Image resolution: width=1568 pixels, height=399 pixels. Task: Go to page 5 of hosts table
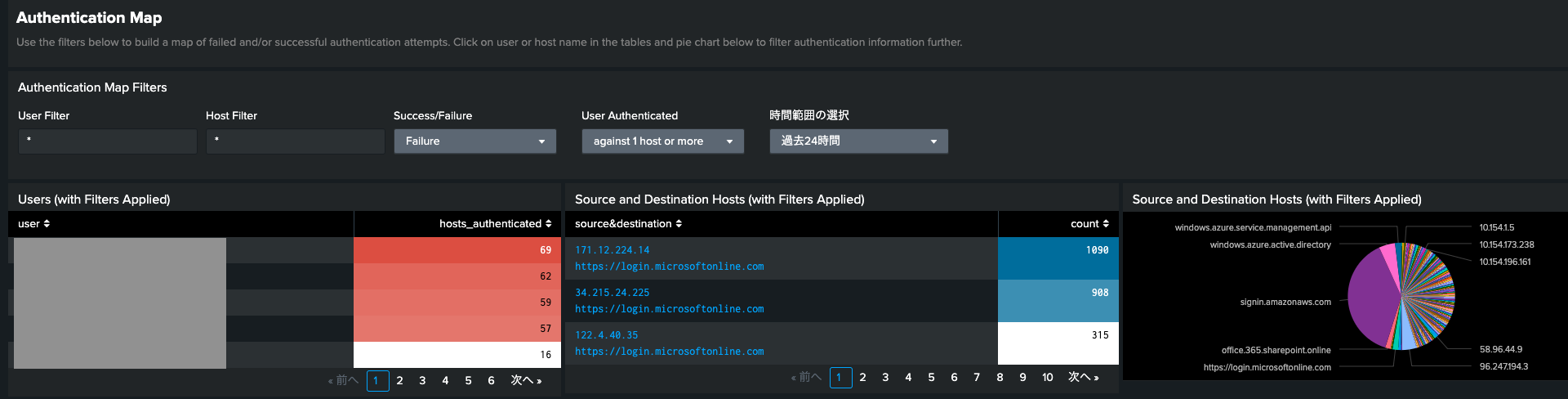coord(931,378)
